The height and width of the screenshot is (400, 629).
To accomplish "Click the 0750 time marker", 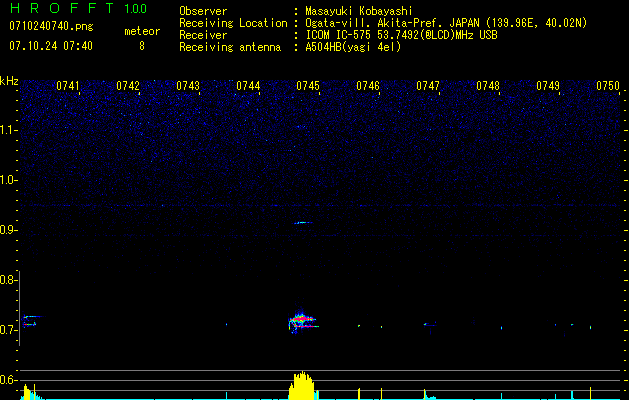I will [608, 86].
